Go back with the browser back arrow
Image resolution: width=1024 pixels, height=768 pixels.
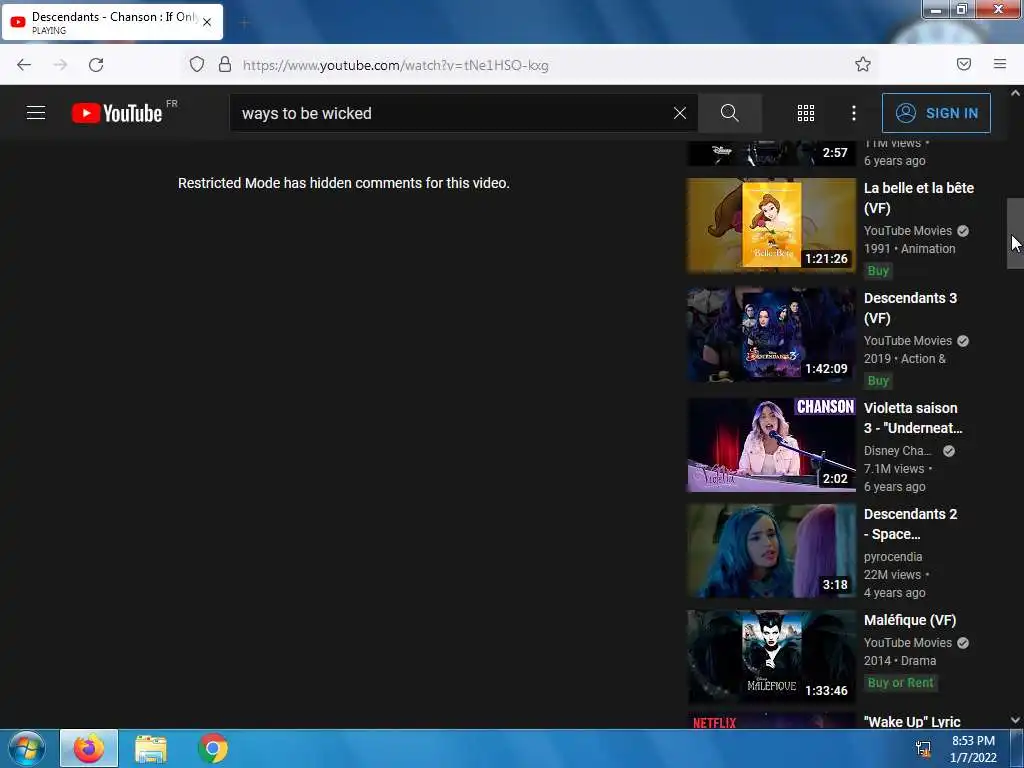pyautogui.click(x=24, y=65)
